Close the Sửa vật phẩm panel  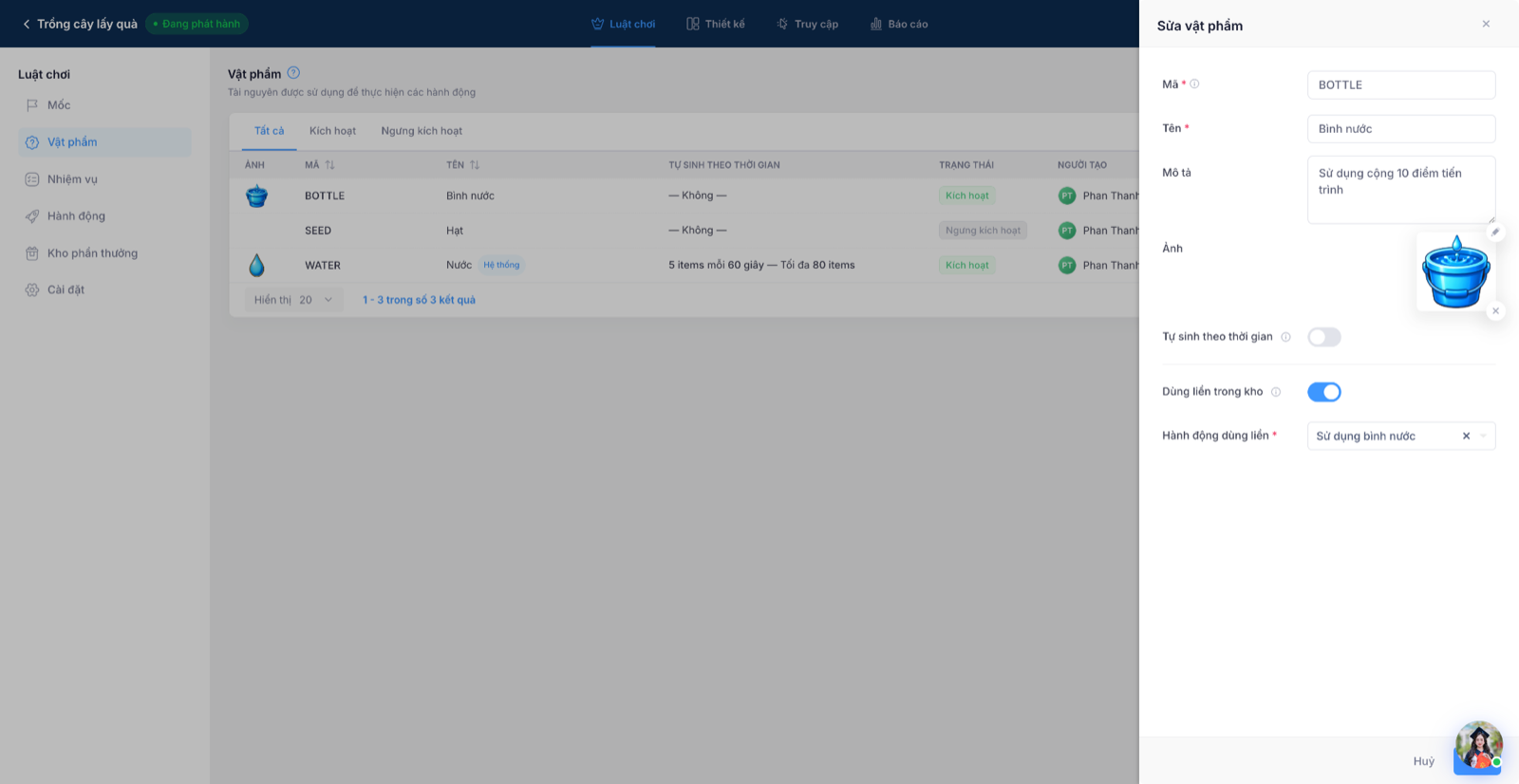click(x=1486, y=25)
